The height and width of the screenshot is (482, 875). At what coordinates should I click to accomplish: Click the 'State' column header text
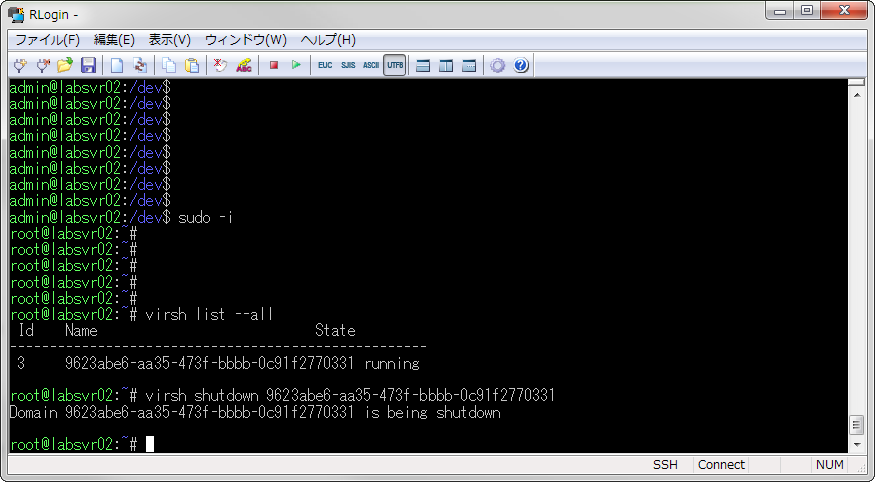(335, 331)
